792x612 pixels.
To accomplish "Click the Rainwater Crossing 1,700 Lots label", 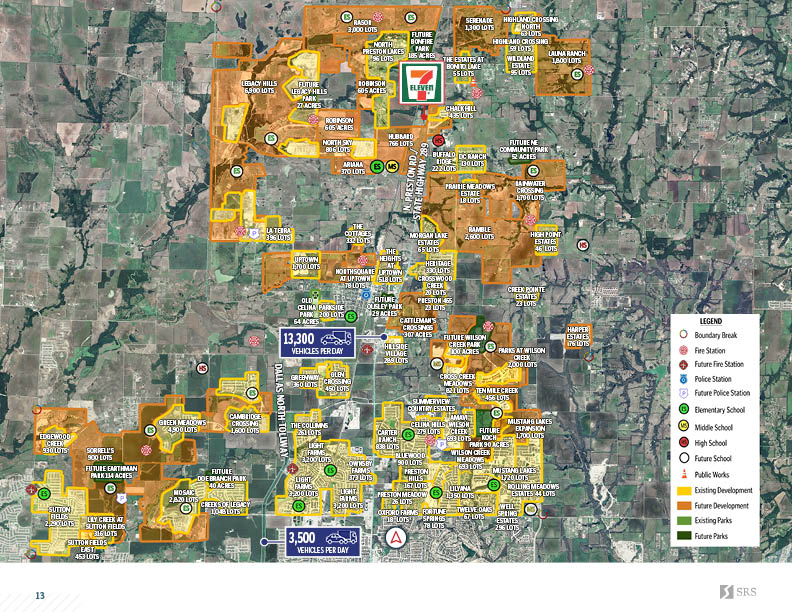I will click(x=530, y=190).
